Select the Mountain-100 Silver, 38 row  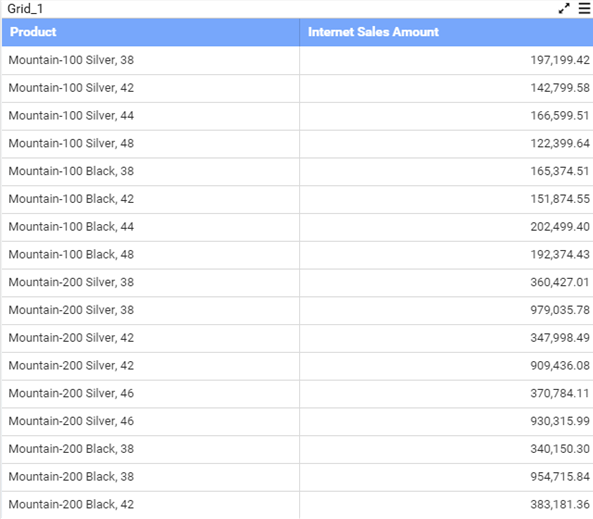[x=297, y=60]
